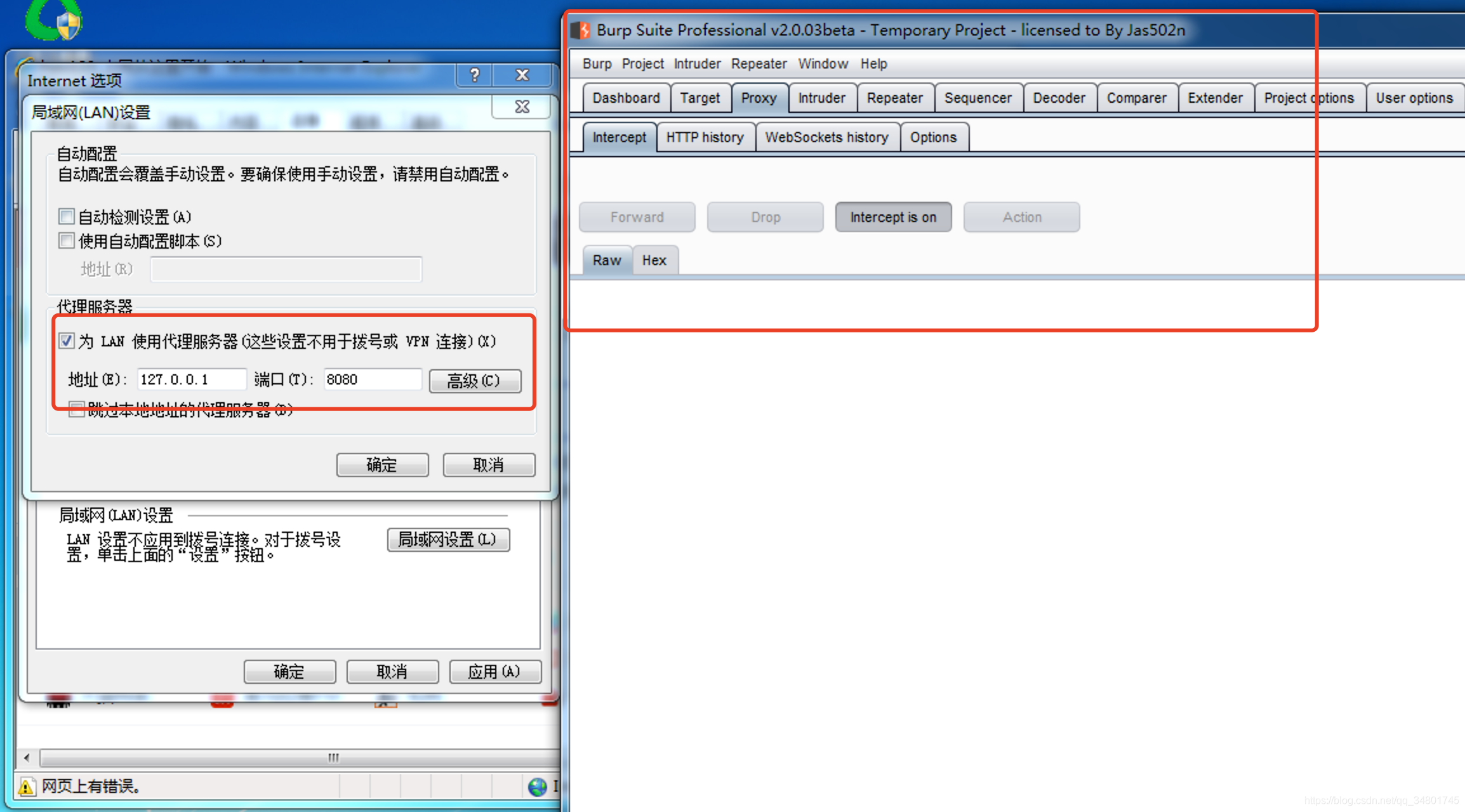The width and height of the screenshot is (1465, 812).
Task: Open the Repeater menu in menu bar
Action: [759, 64]
